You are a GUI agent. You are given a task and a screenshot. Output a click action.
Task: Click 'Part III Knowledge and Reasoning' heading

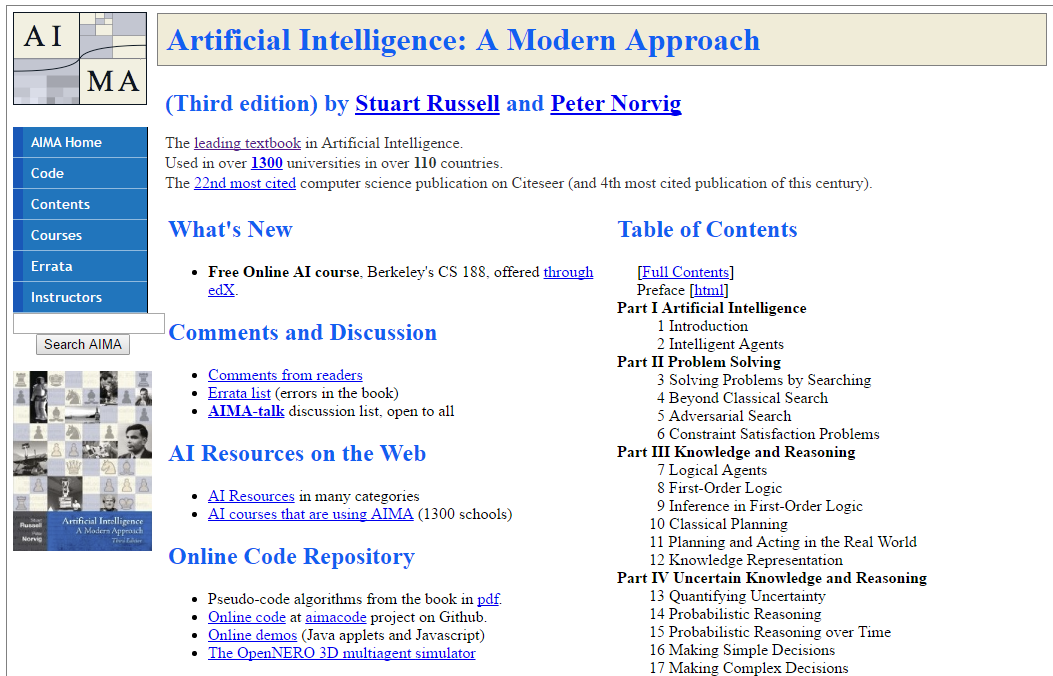[736, 452]
